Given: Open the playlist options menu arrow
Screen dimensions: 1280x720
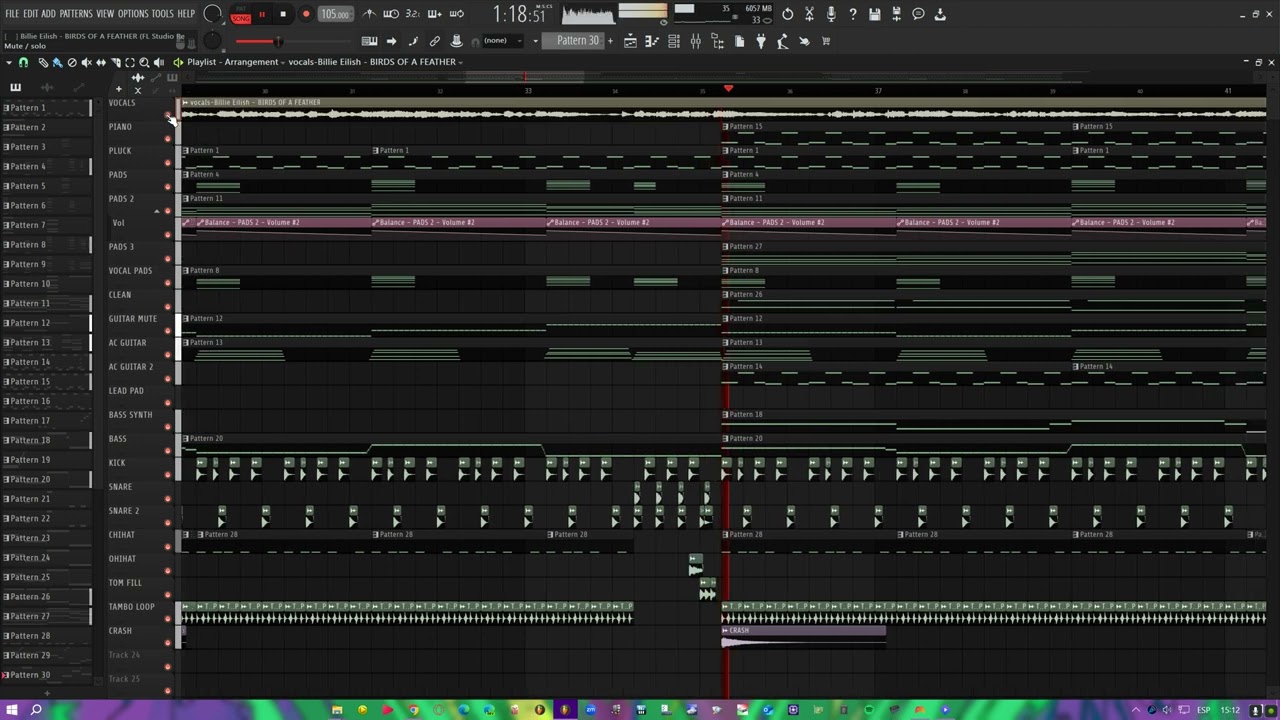Looking at the screenshot, I should coord(8,62).
